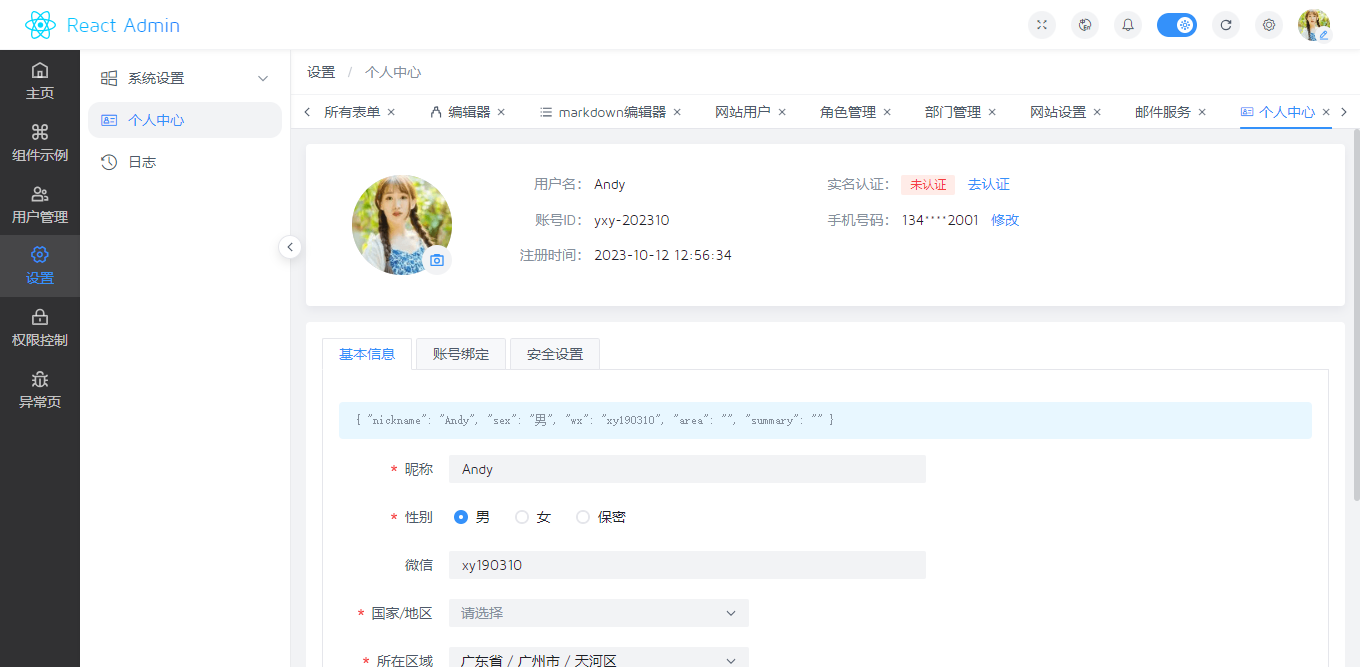Choose the 保密 gender option
The width and height of the screenshot is (1360, 667).
click(x=583, y=517)
